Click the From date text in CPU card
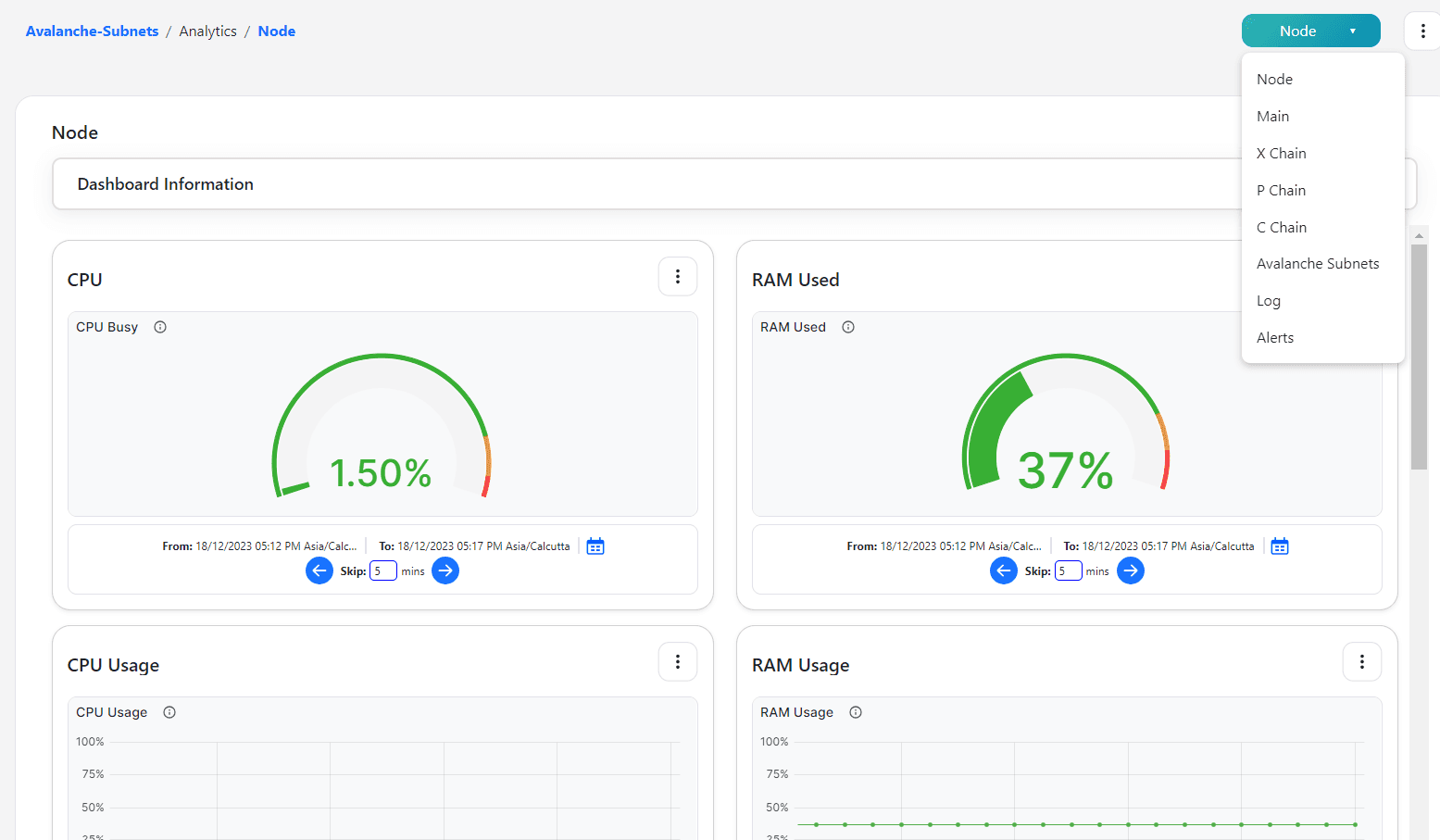This screenshot has width=1440, height=840. [259, 546]
